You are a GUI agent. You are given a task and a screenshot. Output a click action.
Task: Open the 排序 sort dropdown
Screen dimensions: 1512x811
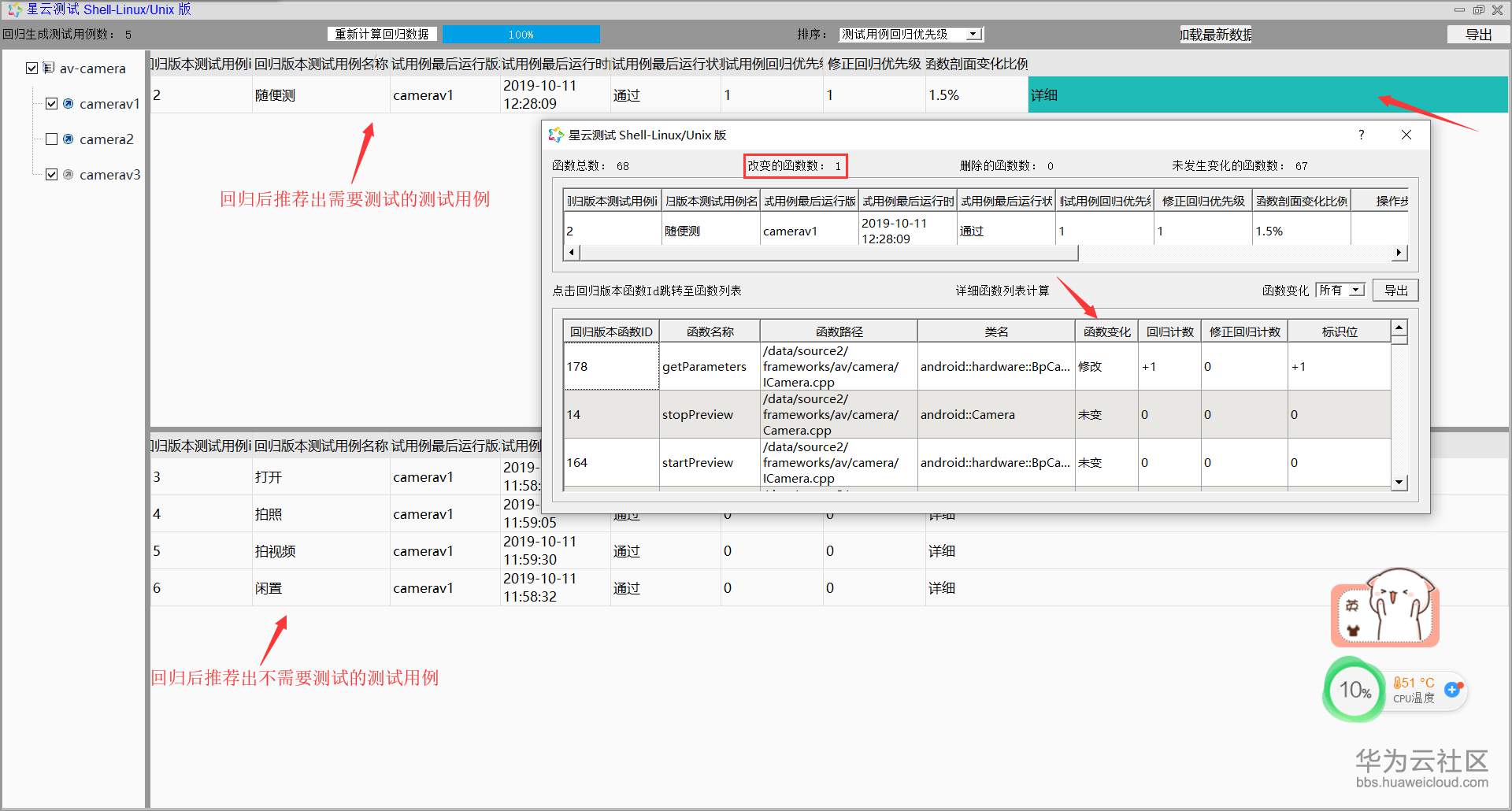click(911, 34)
